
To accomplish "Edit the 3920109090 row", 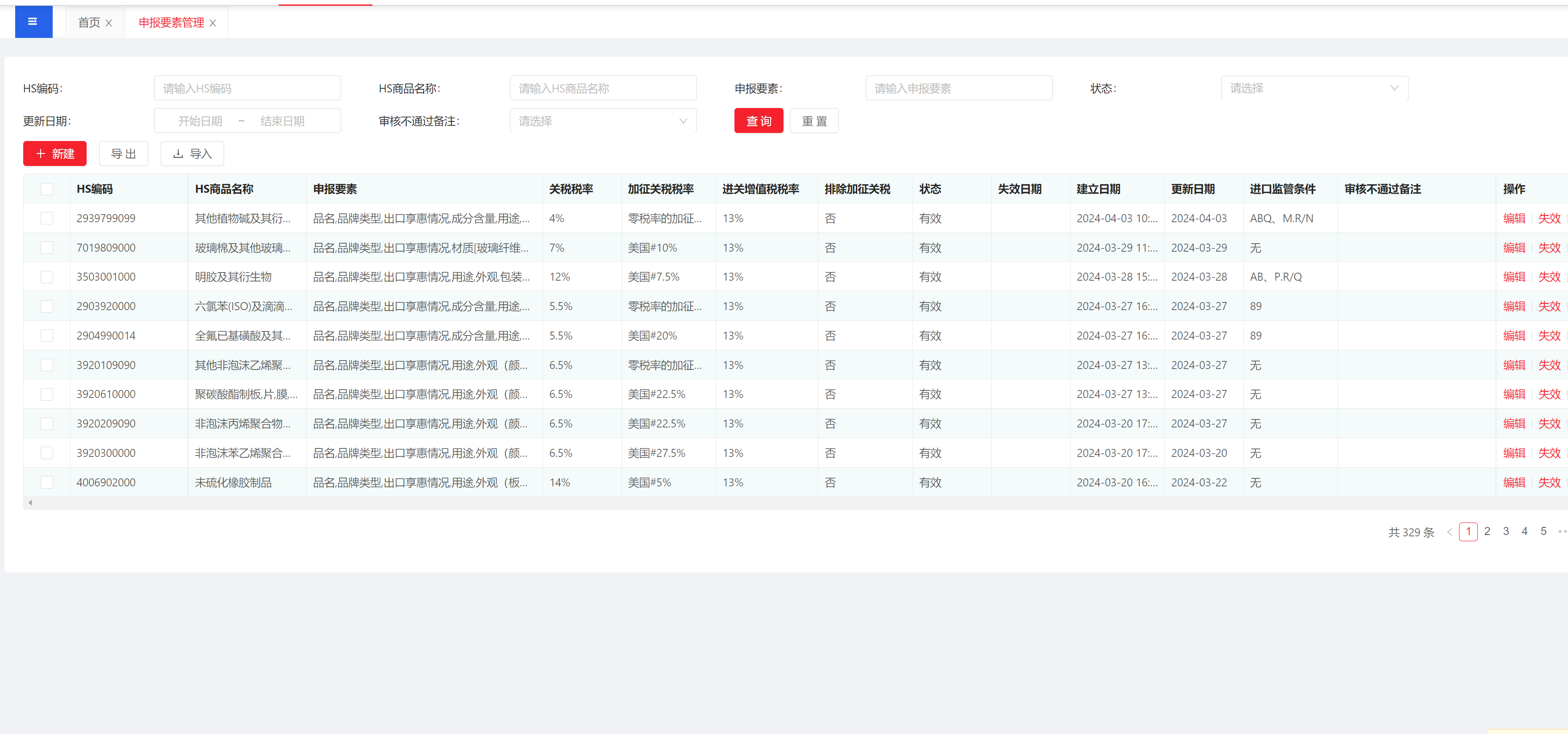I will coord(1514,365).
